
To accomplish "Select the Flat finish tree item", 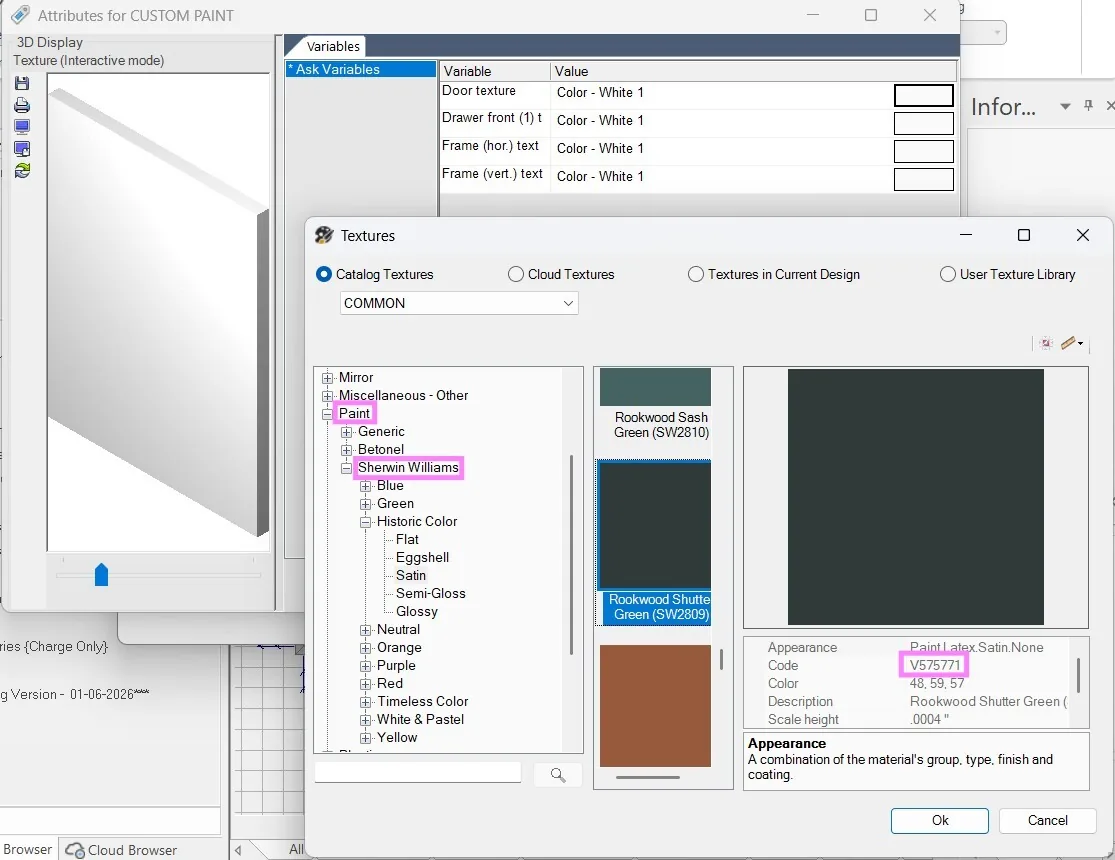I will tap(407, 540).
